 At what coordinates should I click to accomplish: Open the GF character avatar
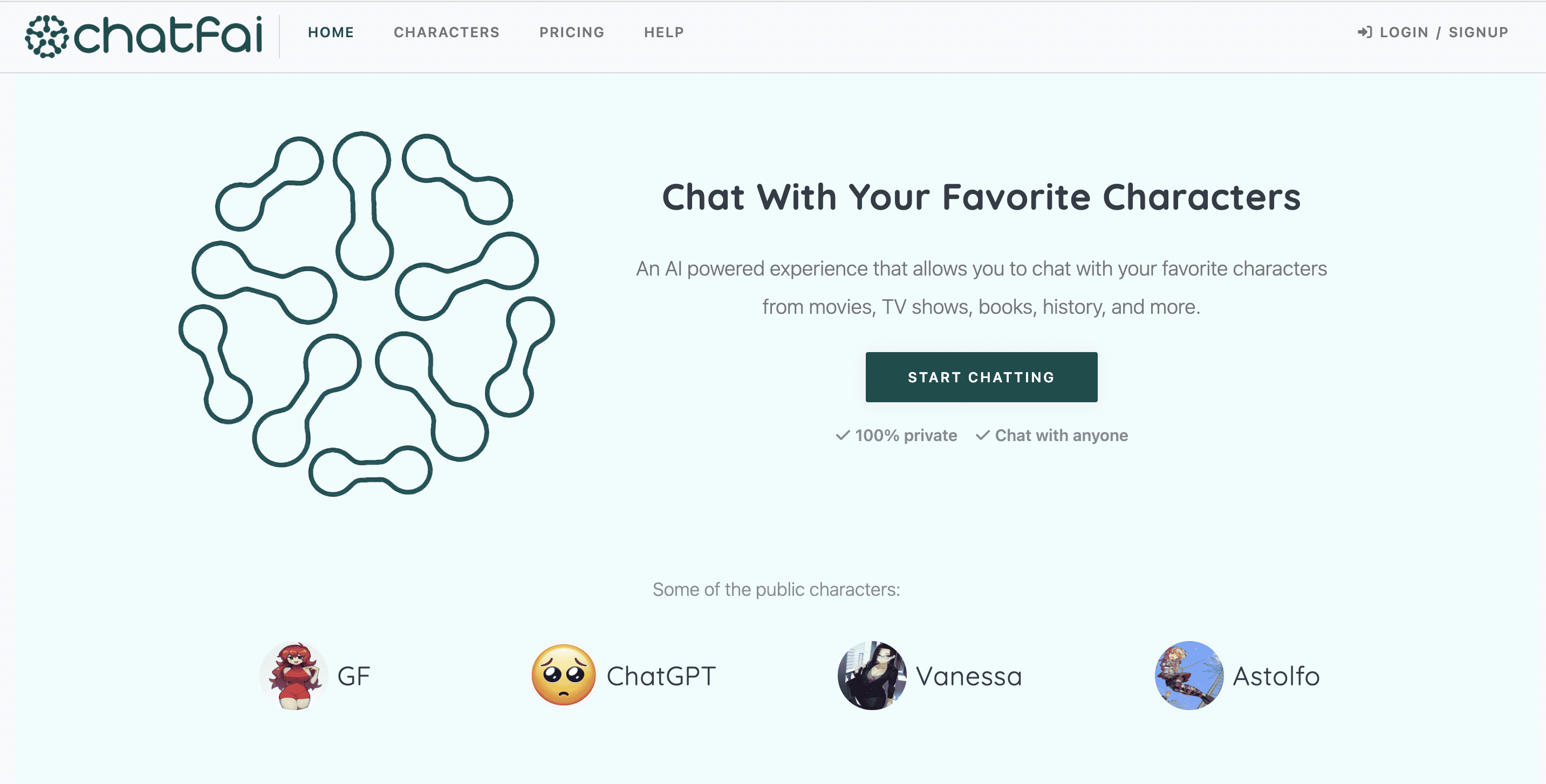coord(293,675)
